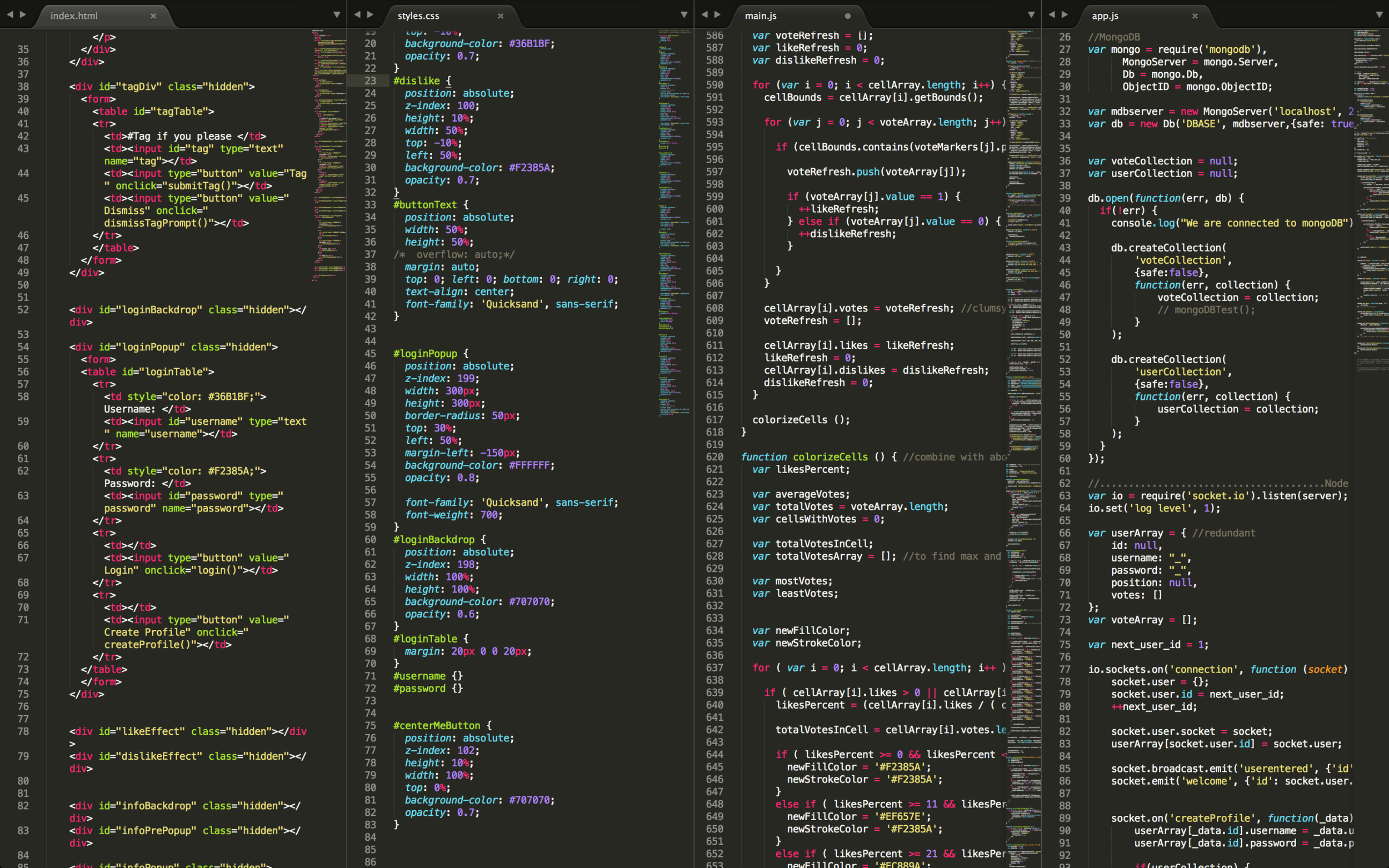Close the index.html tab

tap(153, 16)
